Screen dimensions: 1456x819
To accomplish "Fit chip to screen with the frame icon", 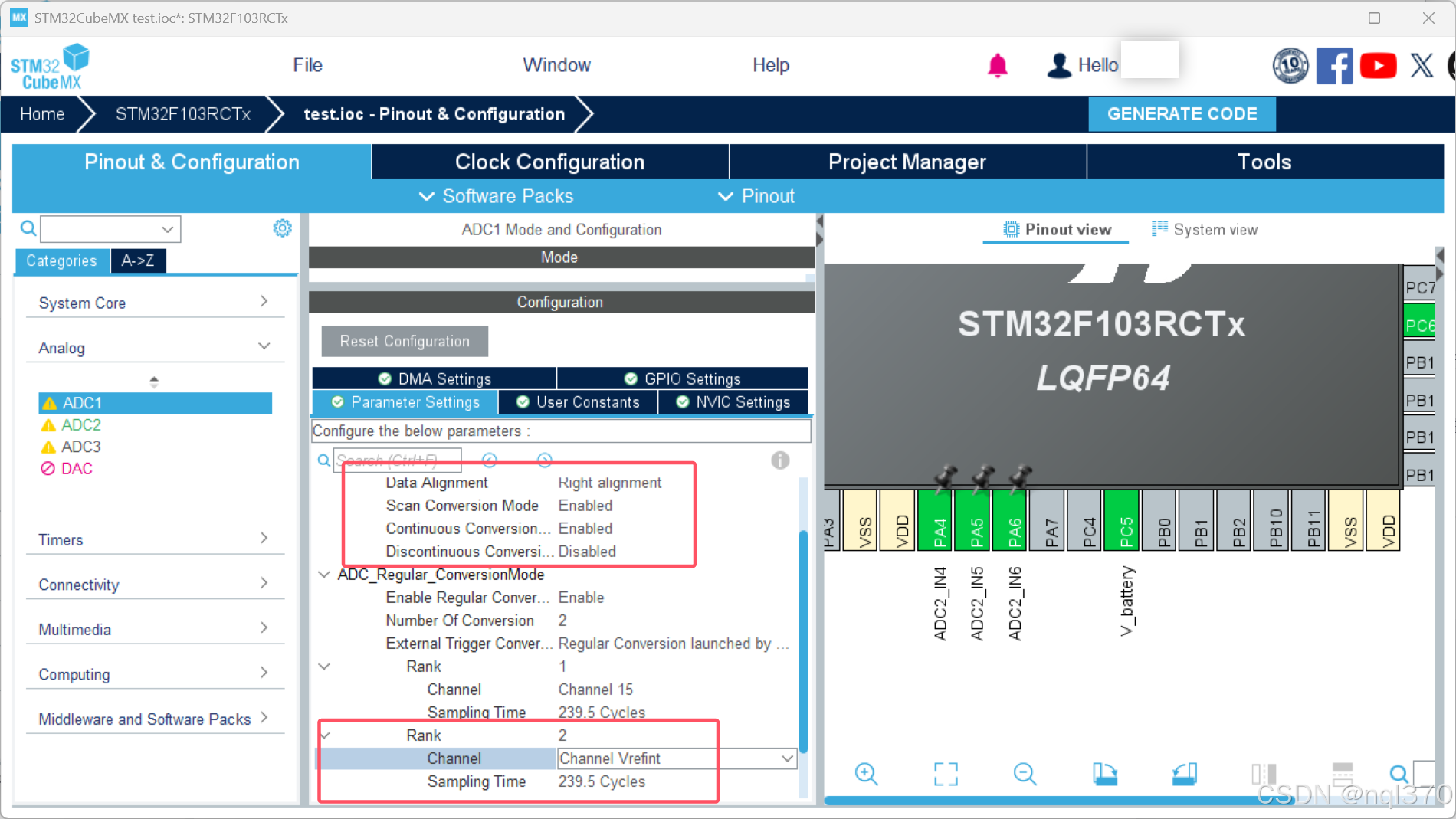I will pos(946,774).
